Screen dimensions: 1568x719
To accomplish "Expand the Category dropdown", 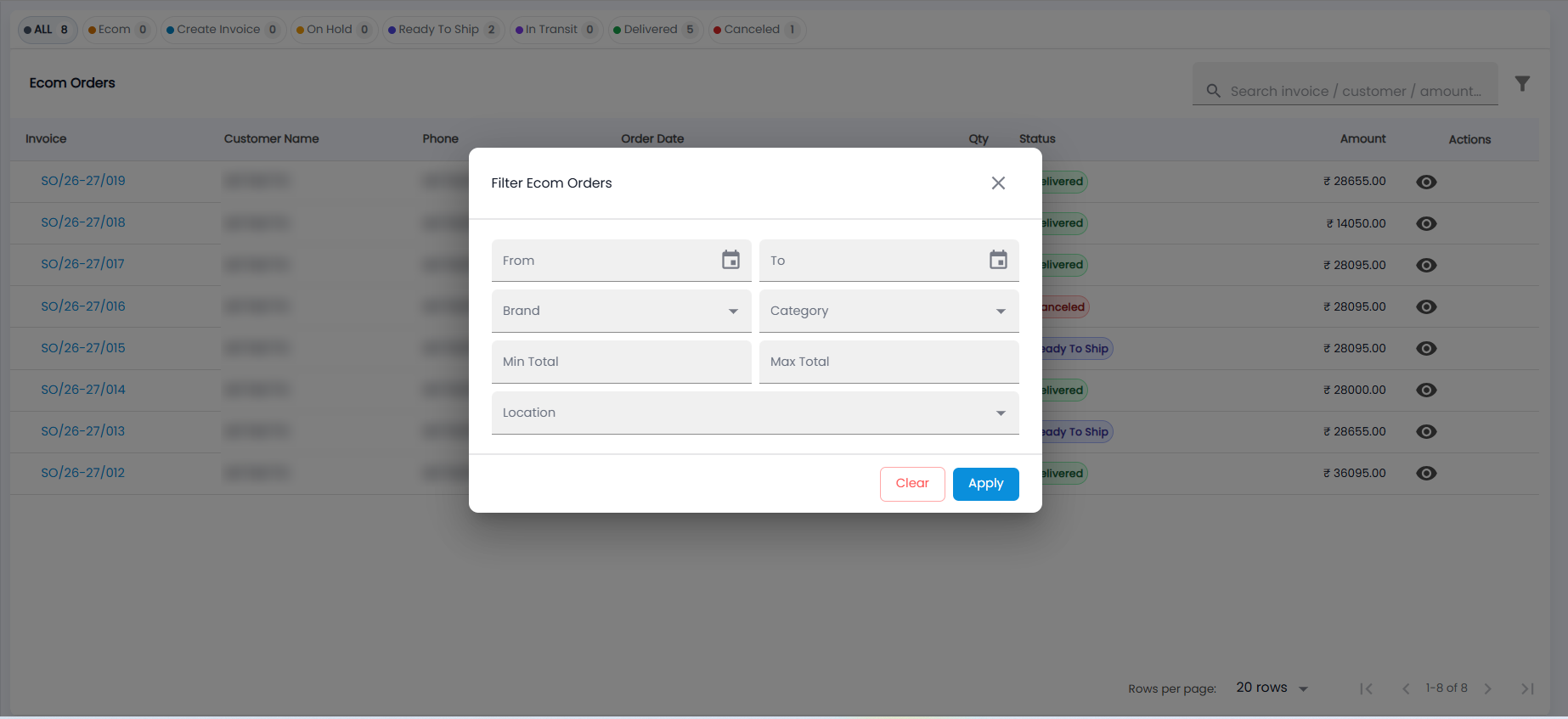I will point(888,311).
